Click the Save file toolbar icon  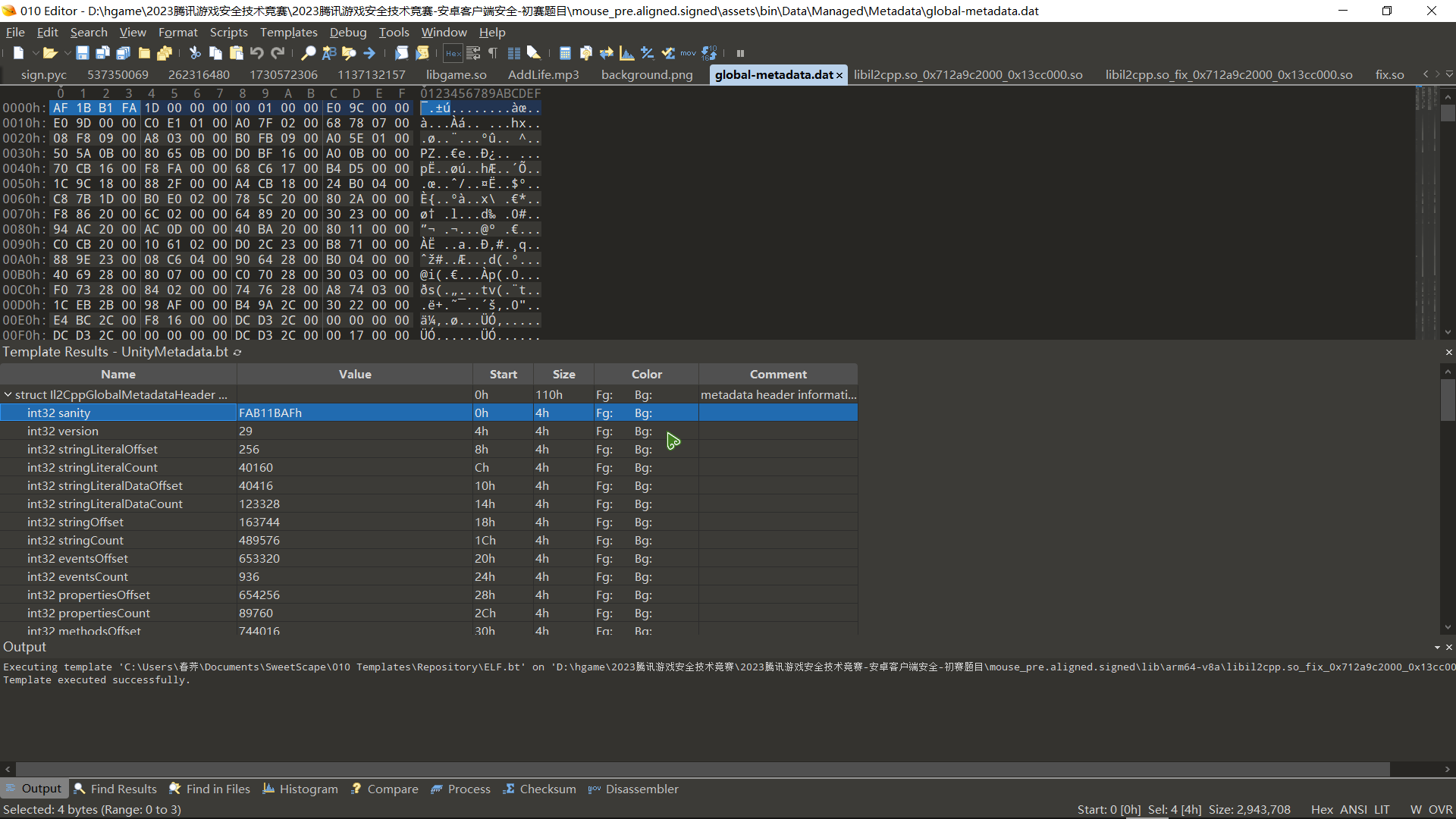(83, 53)
